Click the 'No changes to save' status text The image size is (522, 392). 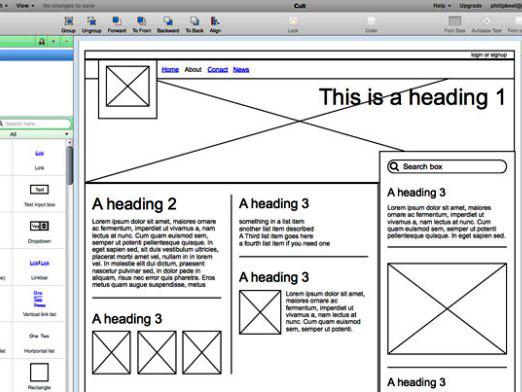68,6
